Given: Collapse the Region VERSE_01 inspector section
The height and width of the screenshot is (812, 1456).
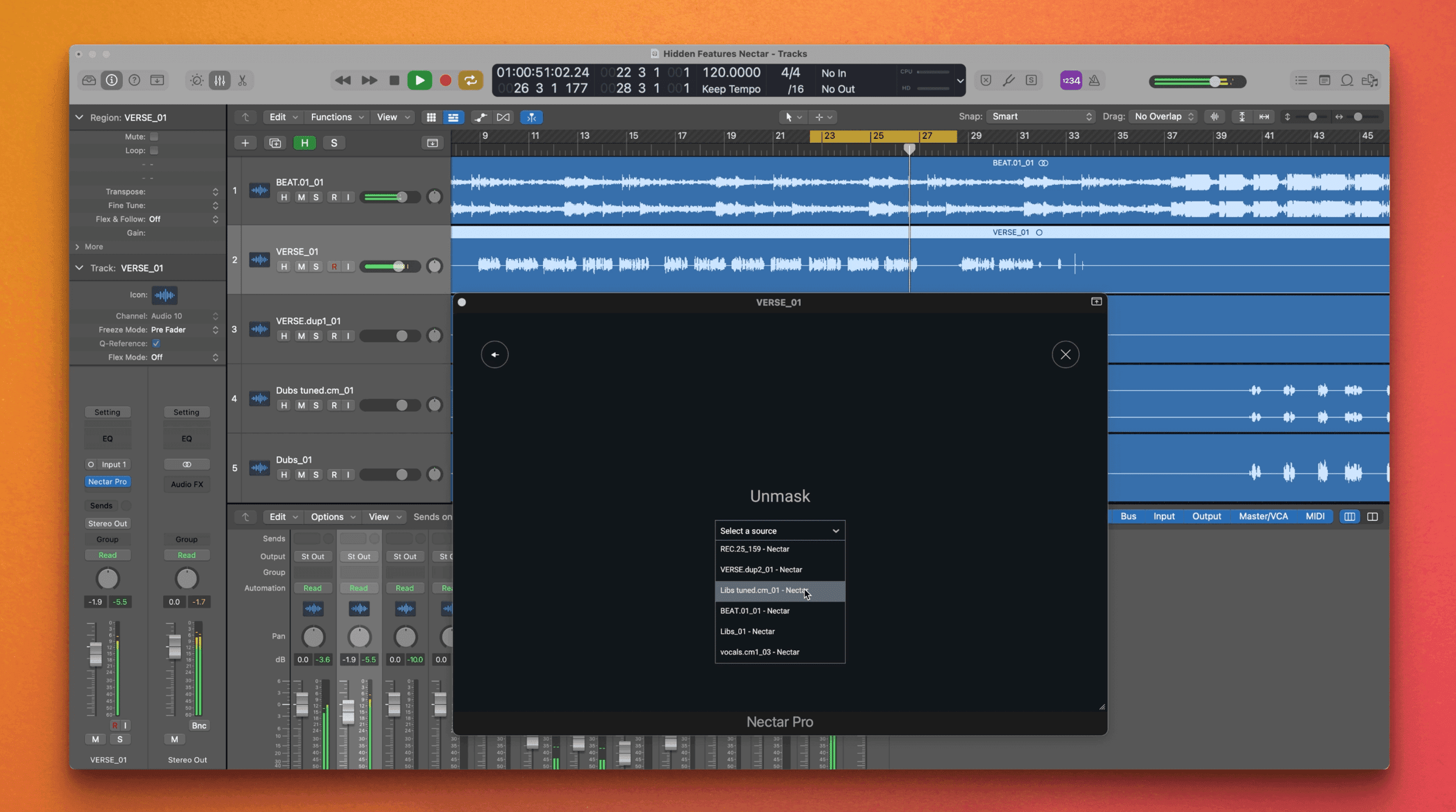Looking at the screenshot, I should coord(79,117).
